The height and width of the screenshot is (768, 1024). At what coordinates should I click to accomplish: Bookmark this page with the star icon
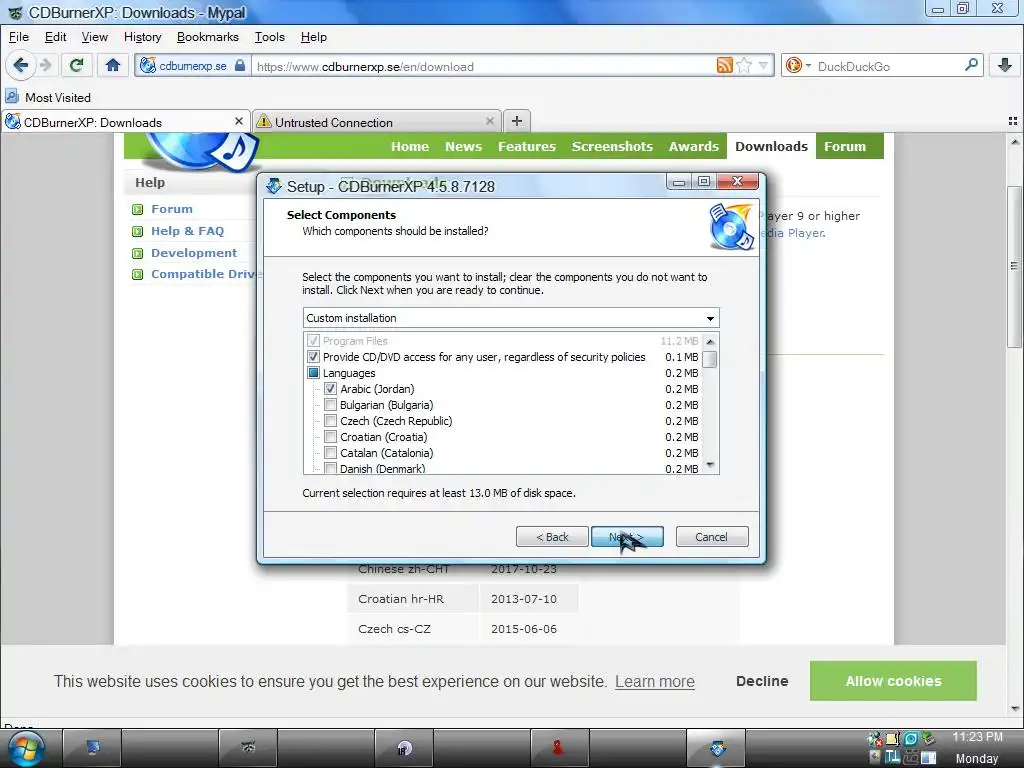(744, 65)
